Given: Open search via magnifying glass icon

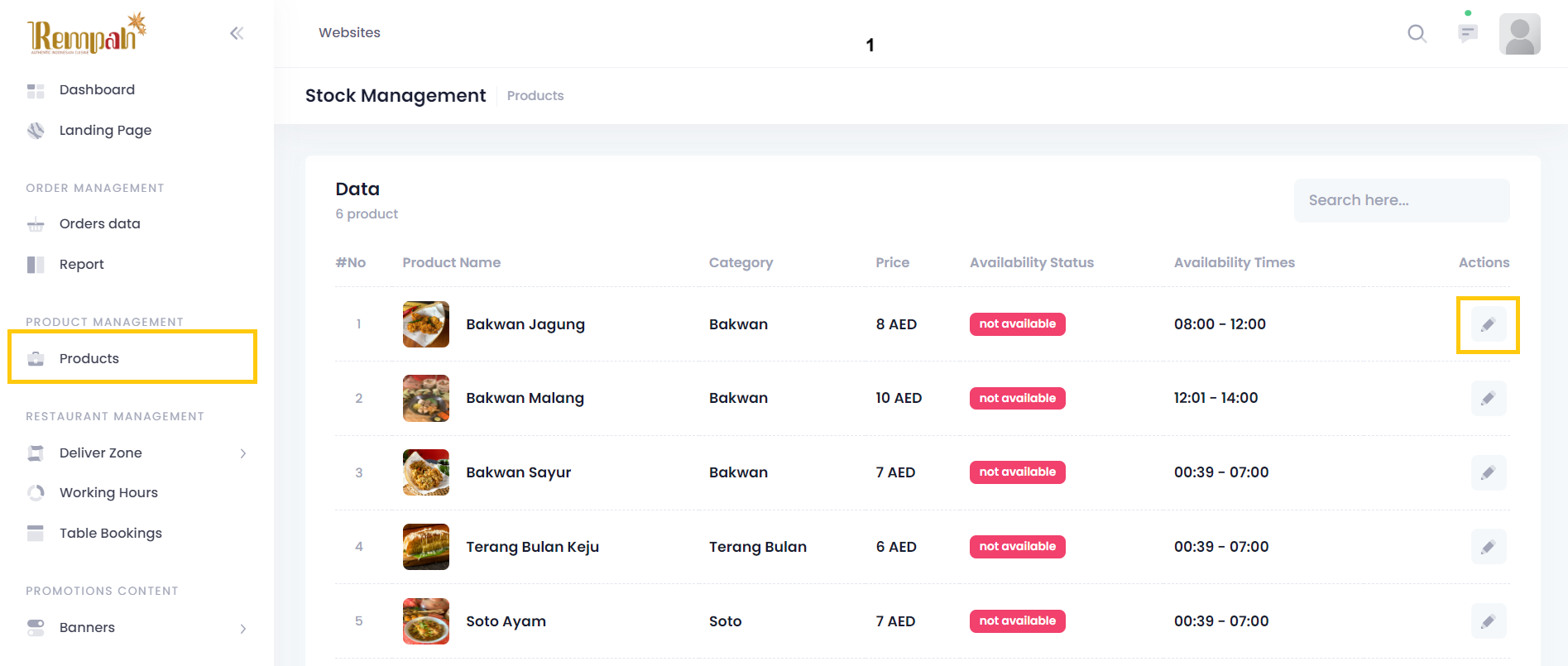Looking at the screenshot, I should click(x=1417, y=33).
